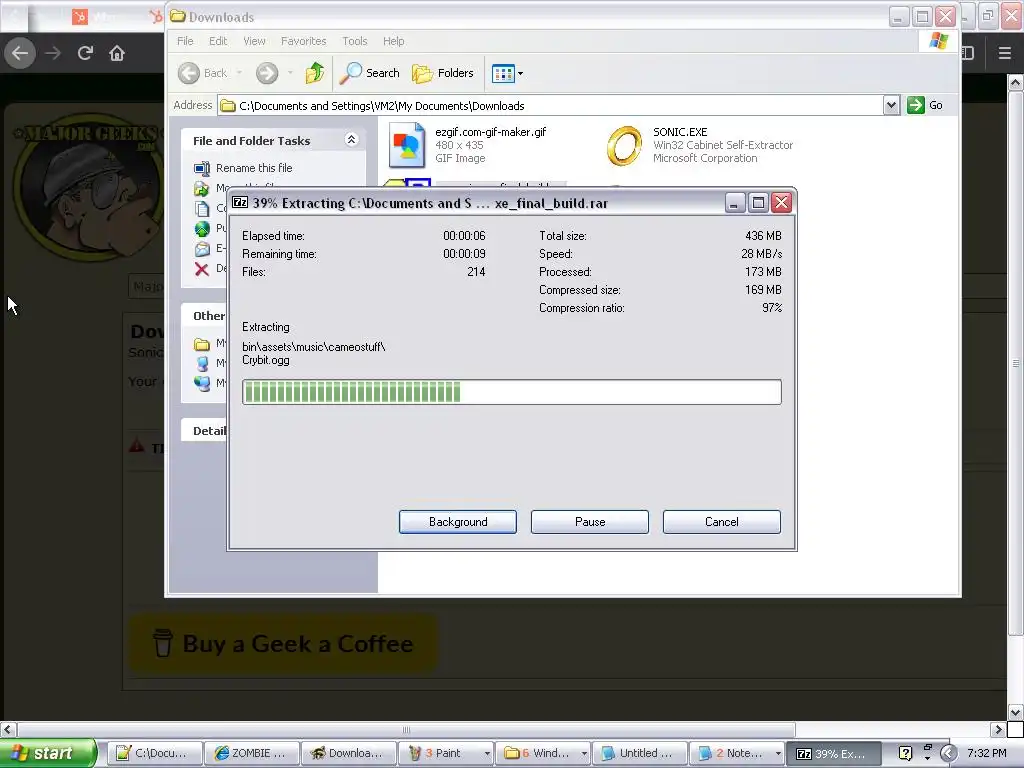Open the 2 Note... taskbar group
Screen dimensions: 1024x768
pyautogui.click(x=737, y=753)
